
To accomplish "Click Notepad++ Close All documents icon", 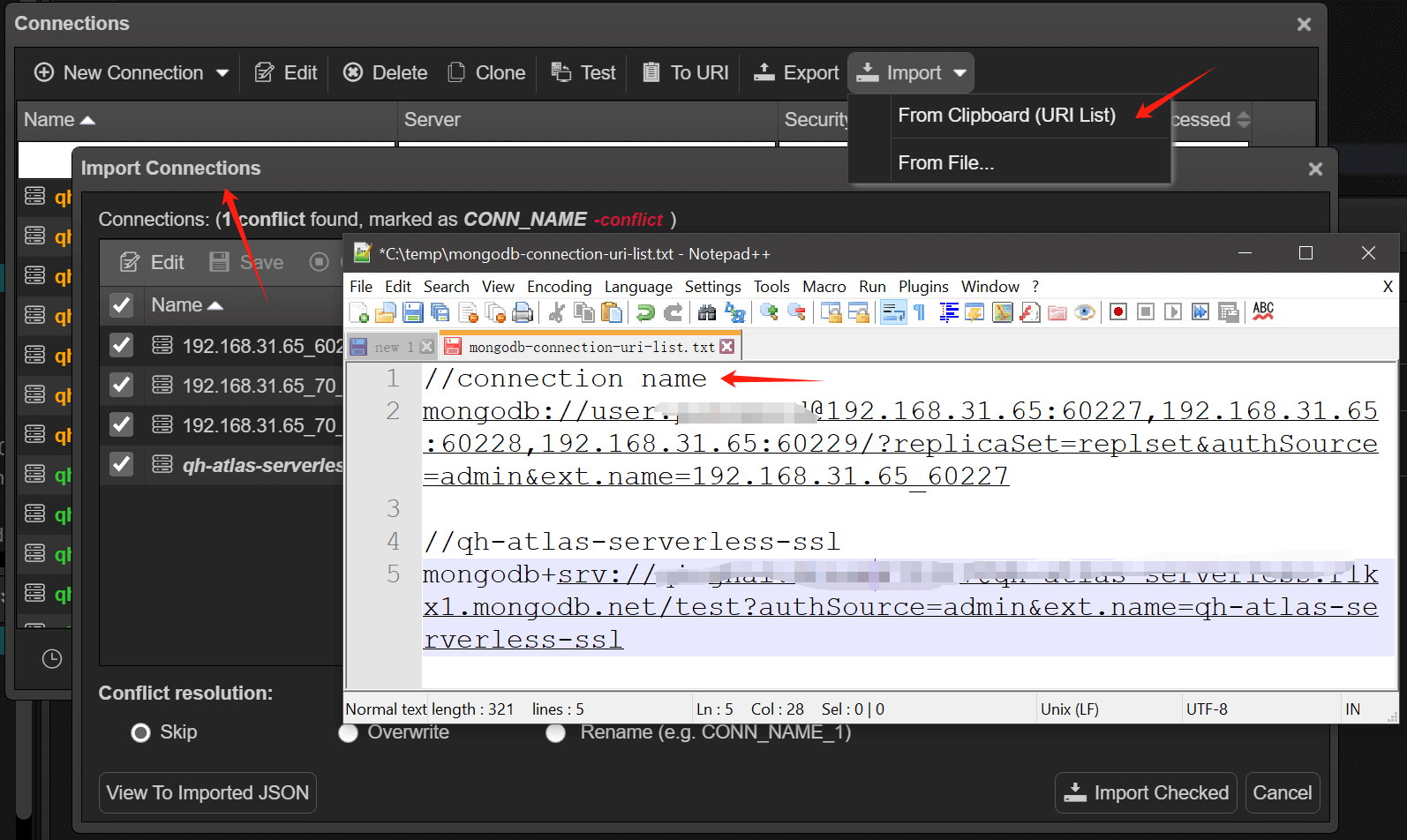I will [495, 312].
